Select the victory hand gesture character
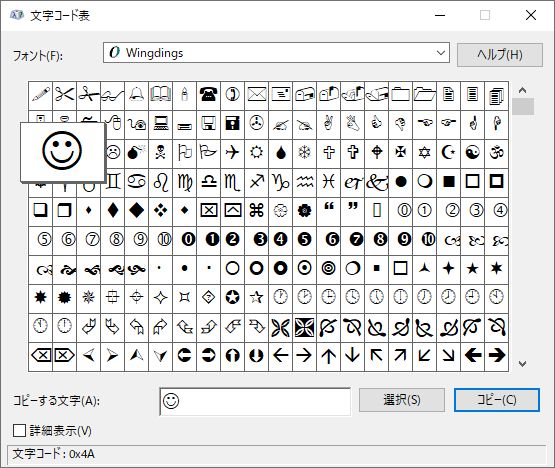The image size is (555, 468). pyautogui.click(x=328, y=124)
